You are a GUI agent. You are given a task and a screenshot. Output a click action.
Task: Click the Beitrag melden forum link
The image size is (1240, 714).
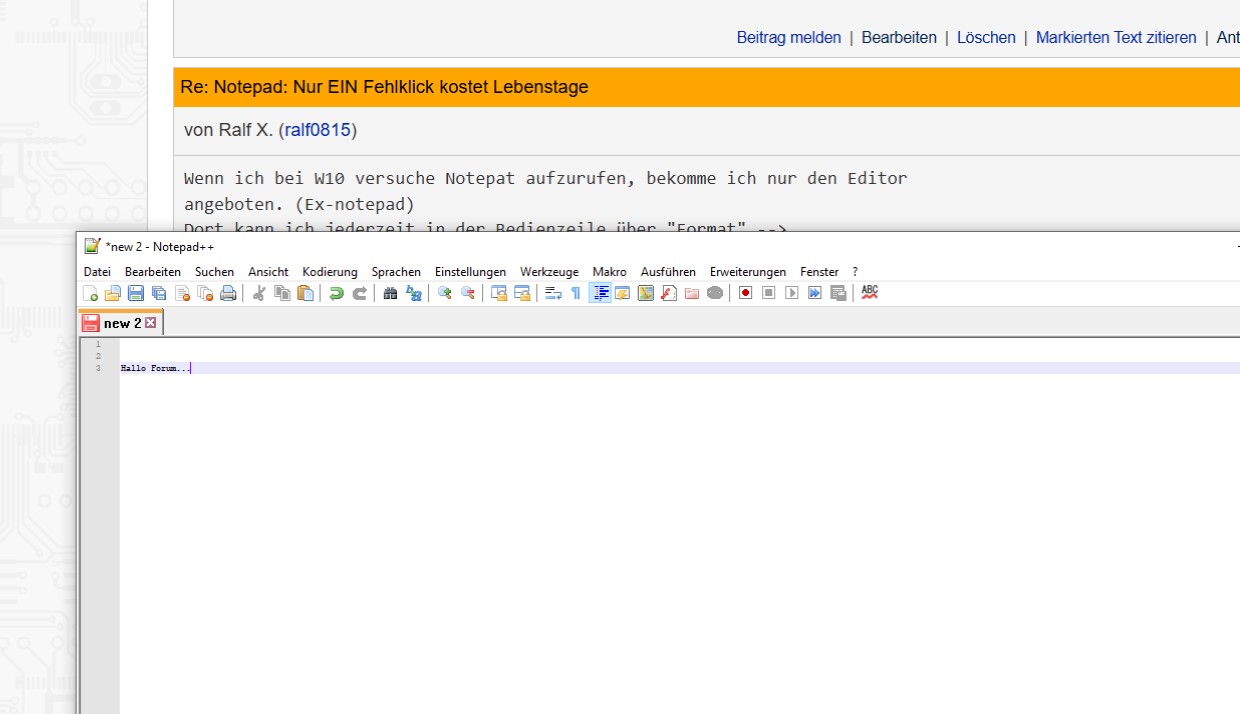coord(789,38)
